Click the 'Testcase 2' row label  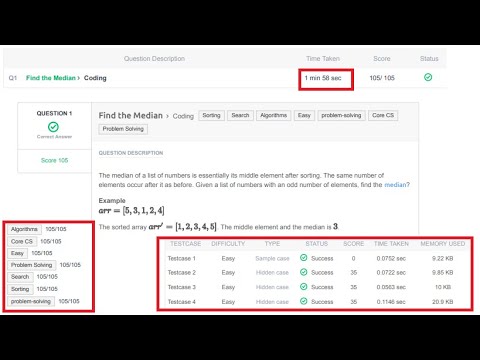[x=182, y=273]
